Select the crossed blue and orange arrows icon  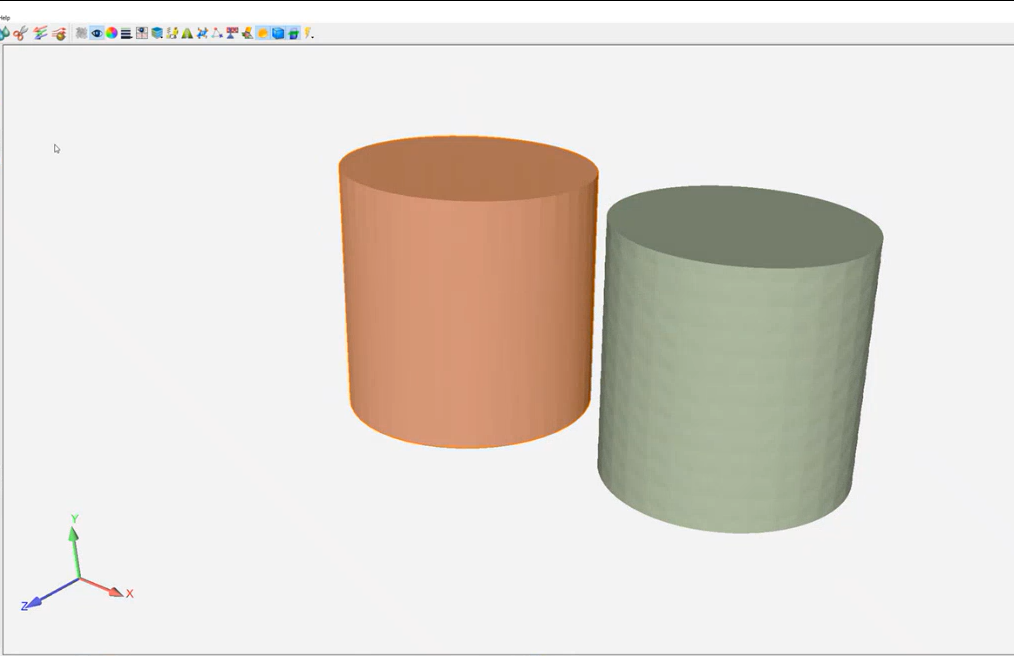201,33
